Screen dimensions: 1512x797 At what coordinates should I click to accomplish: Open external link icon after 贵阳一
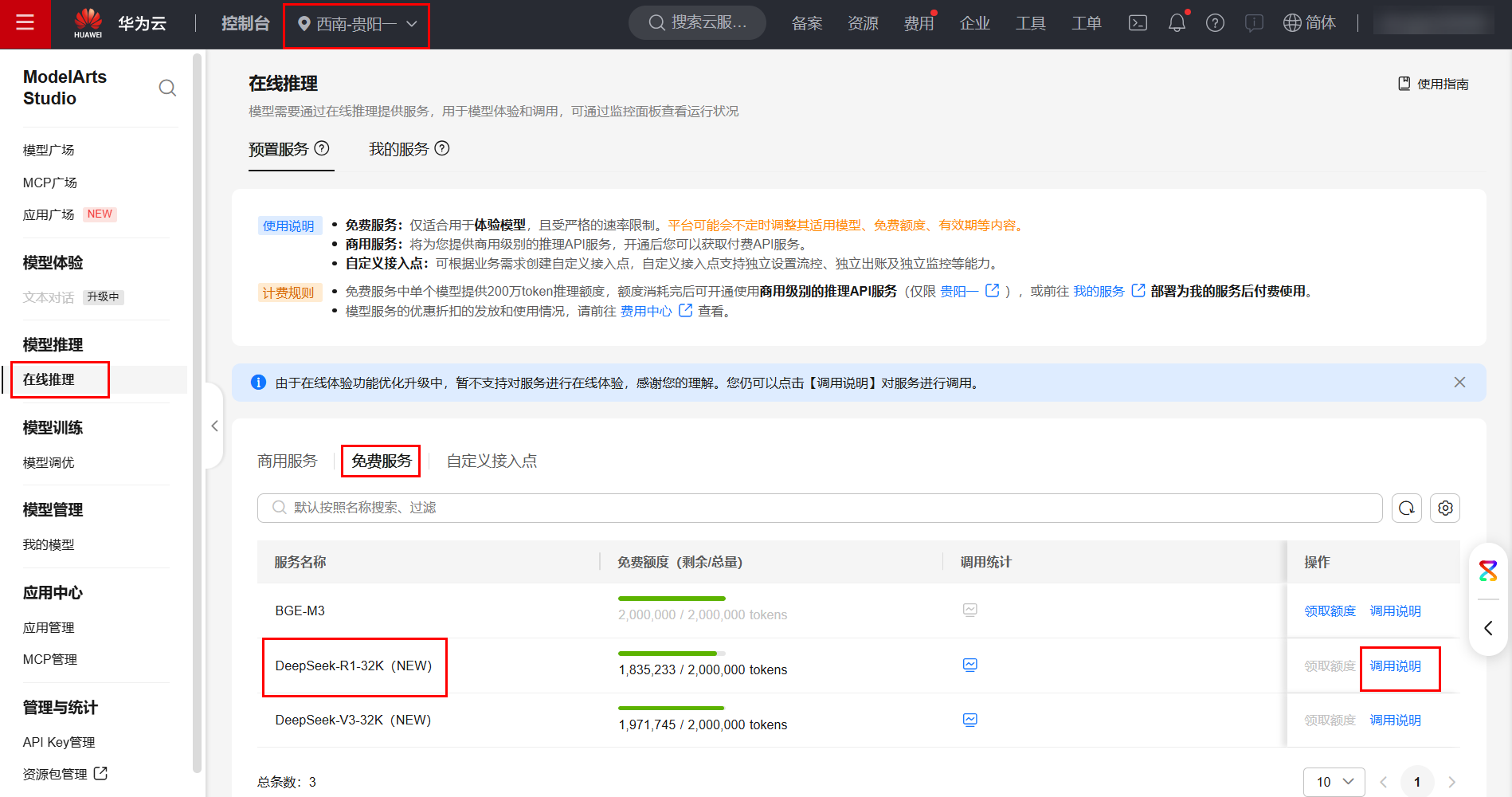click(x=993, y=291)
